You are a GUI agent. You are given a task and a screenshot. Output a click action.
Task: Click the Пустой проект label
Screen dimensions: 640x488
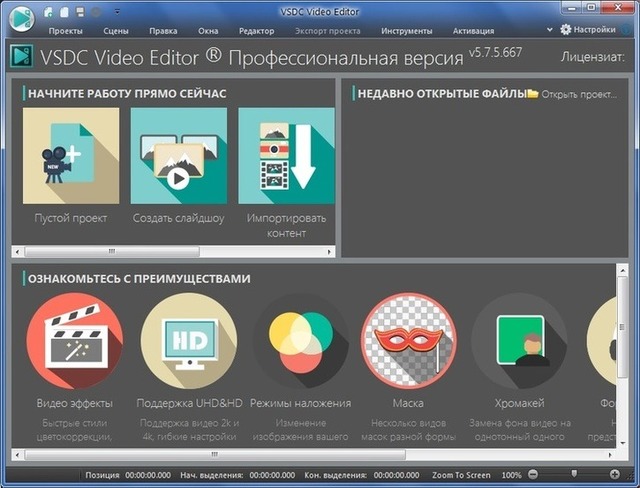(x=71, y=218)
